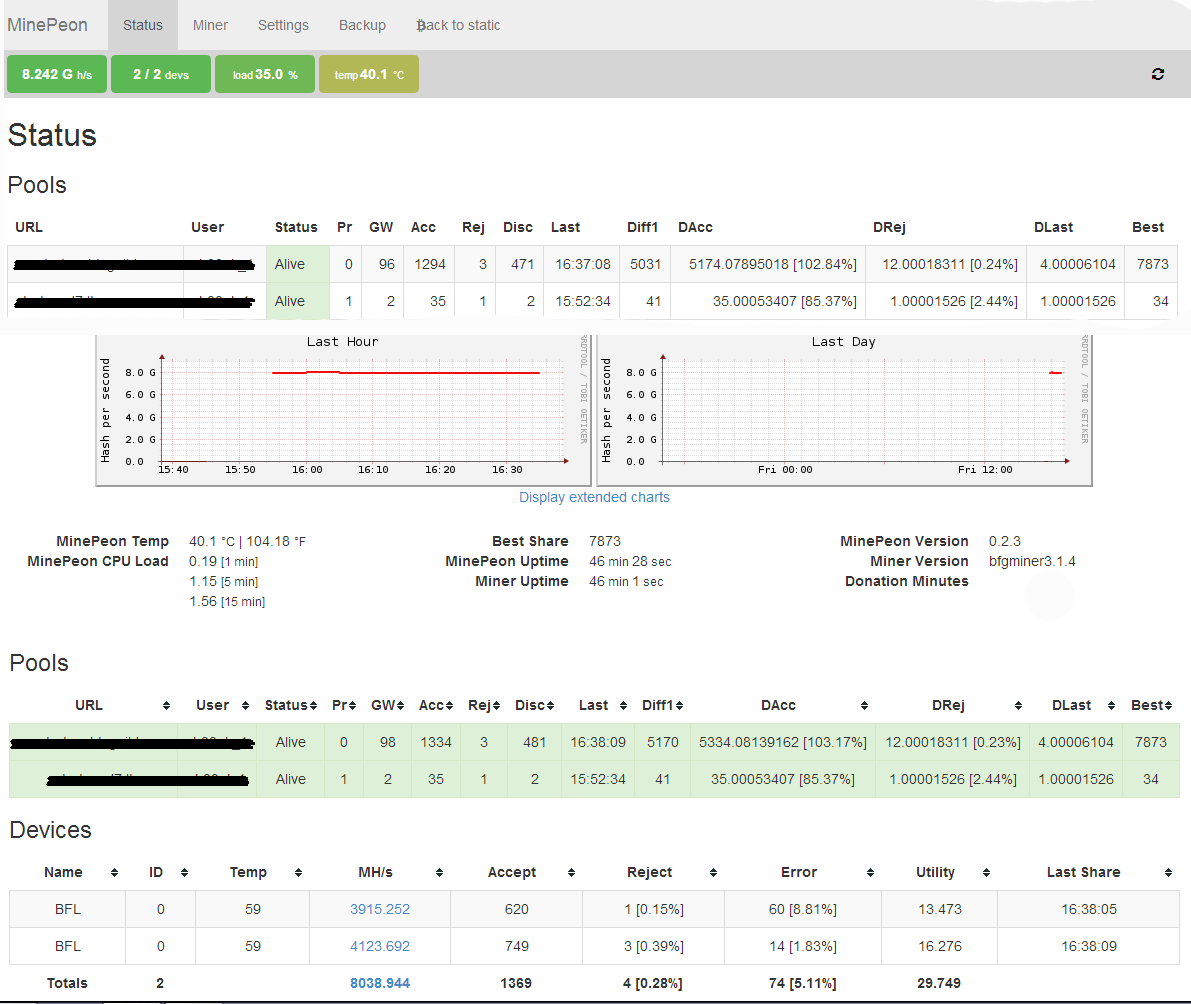Sort lower Pools table by Acc
The image size is (1191, 1004).
pos(436,706)
